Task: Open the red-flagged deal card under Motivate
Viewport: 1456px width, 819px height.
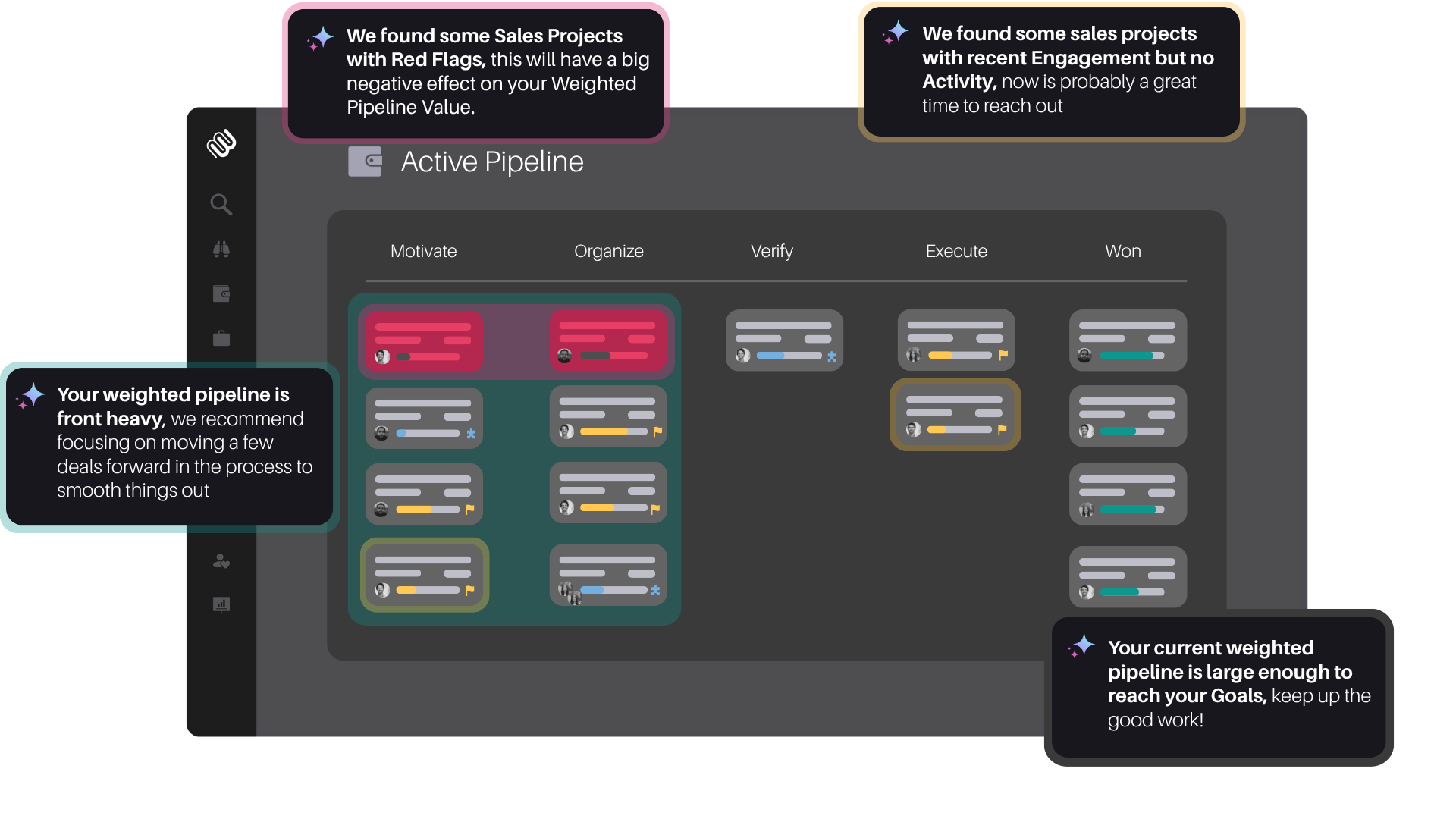Action: point(424,341)
